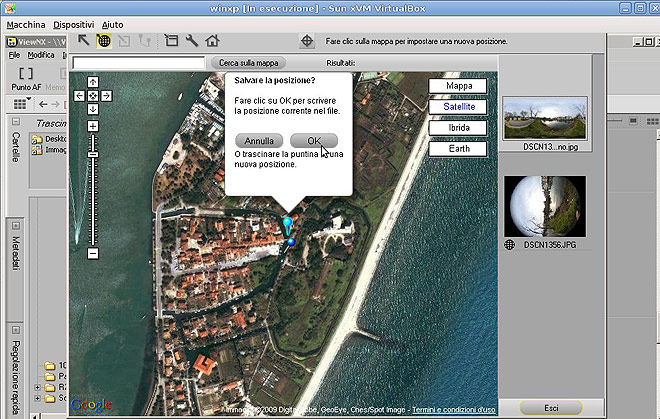Collapse the Cartelle panel

(16, 122)
